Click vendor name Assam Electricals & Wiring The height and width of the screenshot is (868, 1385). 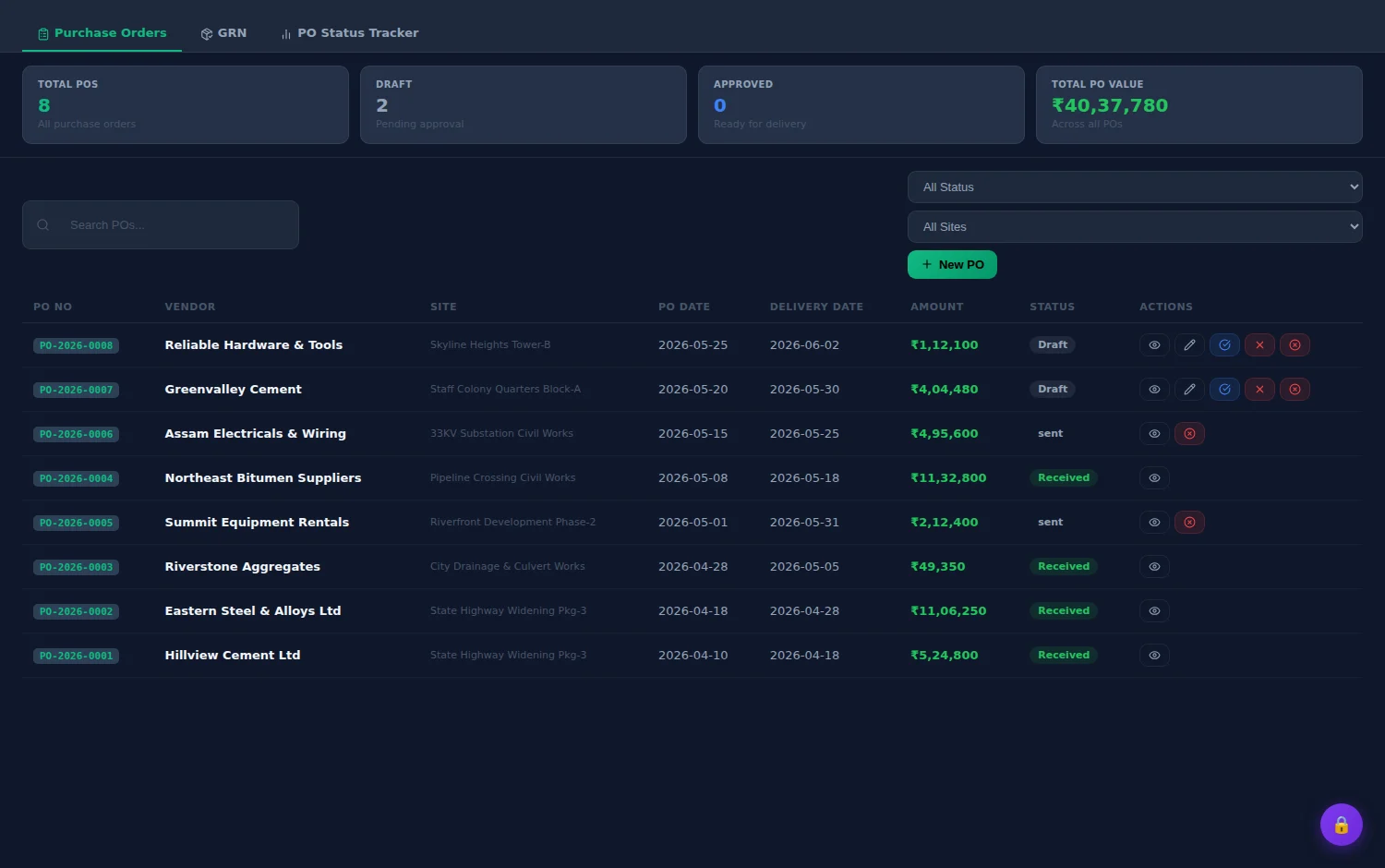point(256,433)
